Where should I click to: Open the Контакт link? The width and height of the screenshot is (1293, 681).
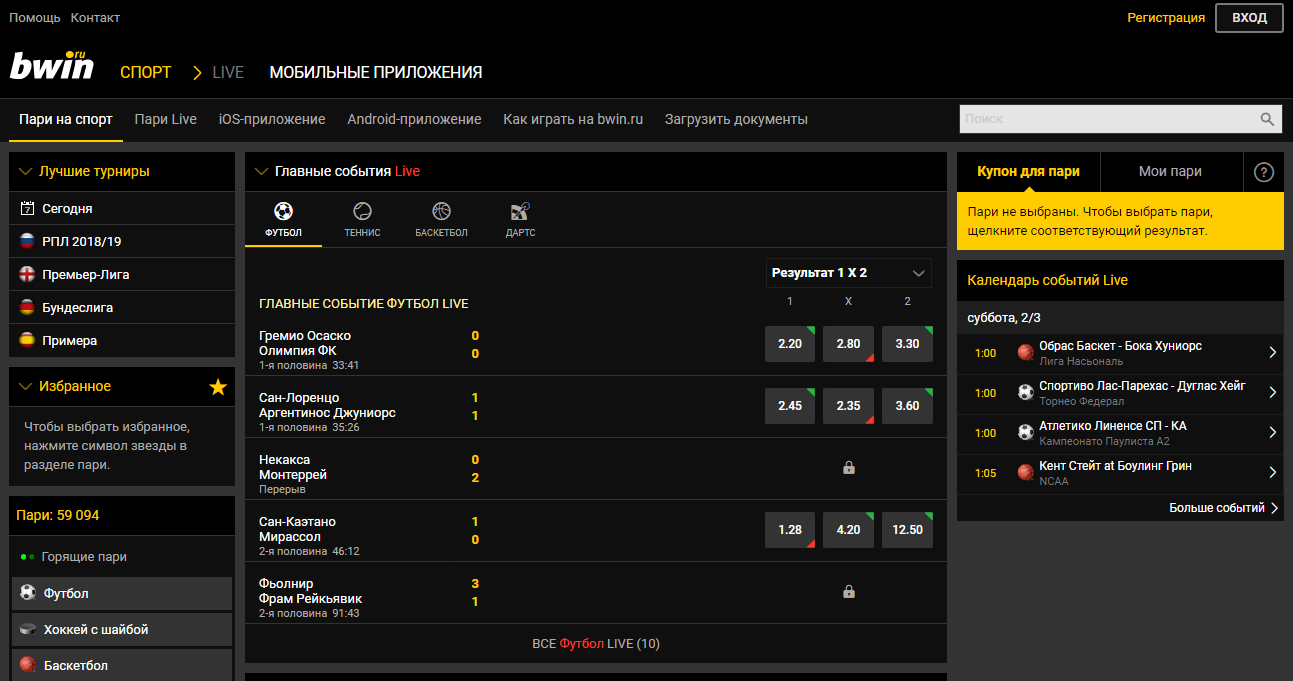(95, 18)
